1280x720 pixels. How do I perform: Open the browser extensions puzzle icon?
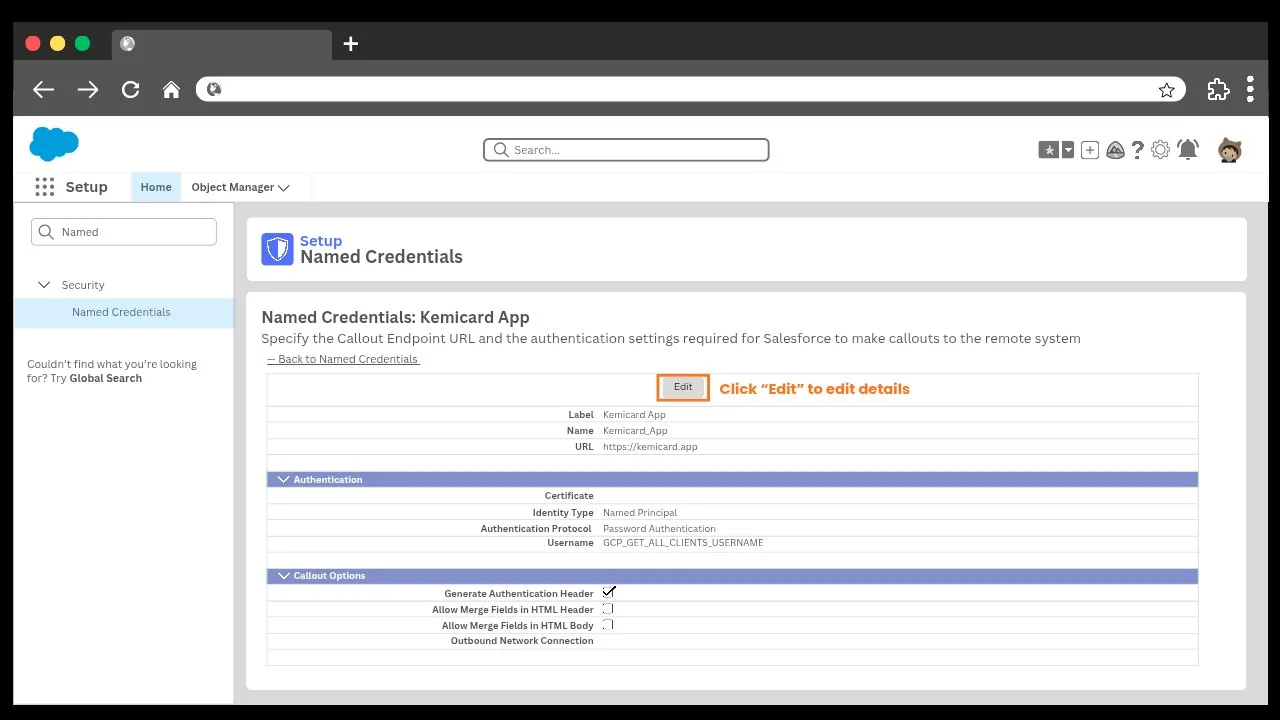[x=1218, y=89]
